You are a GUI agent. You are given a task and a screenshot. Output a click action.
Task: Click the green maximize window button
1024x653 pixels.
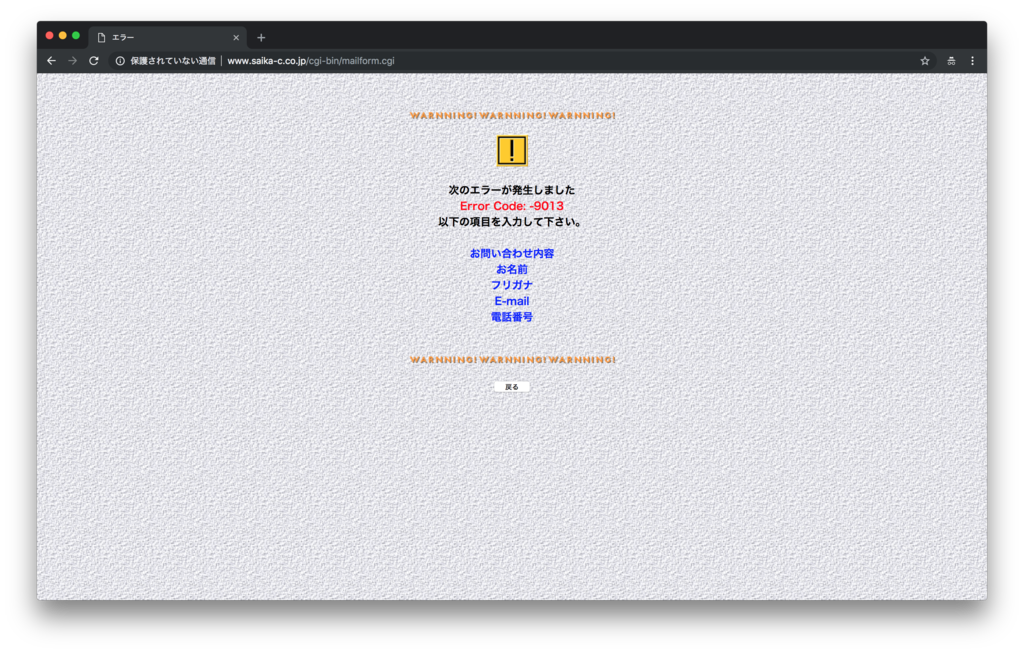[76, 35]
